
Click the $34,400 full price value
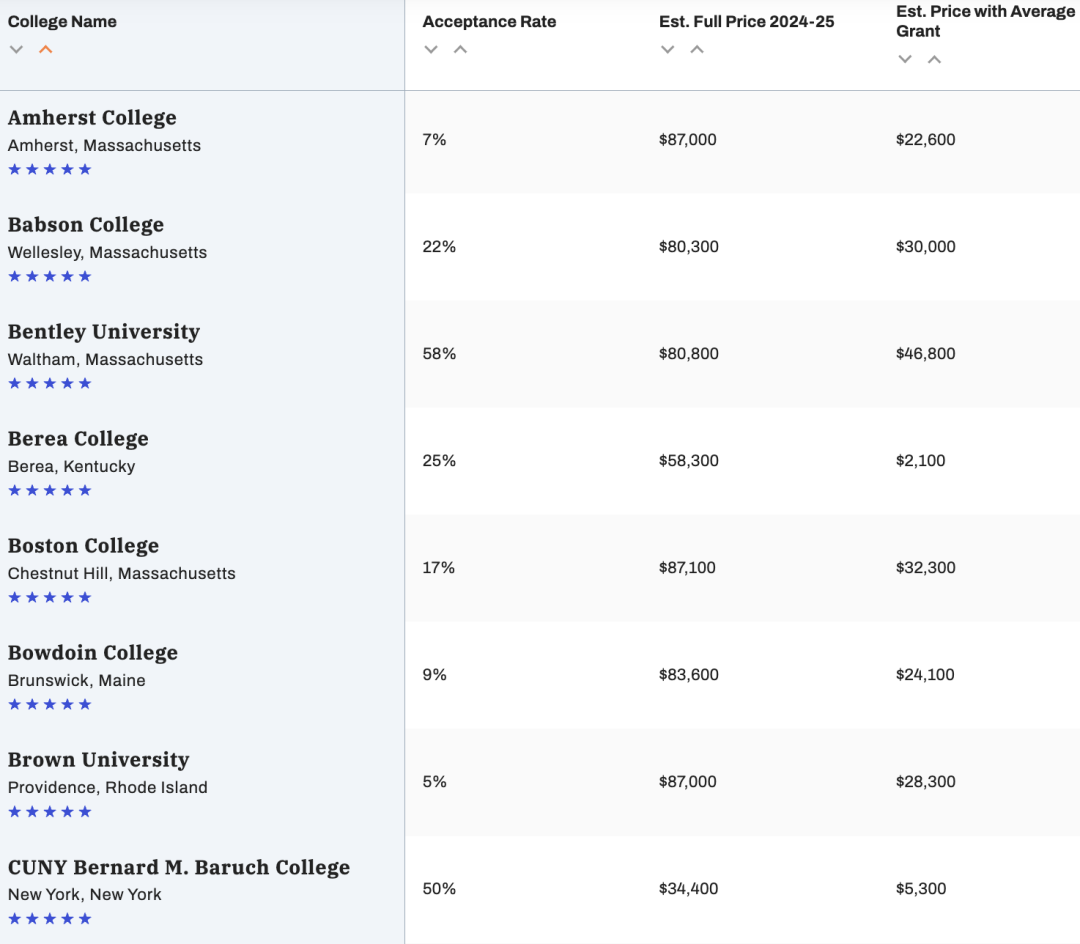689,889
